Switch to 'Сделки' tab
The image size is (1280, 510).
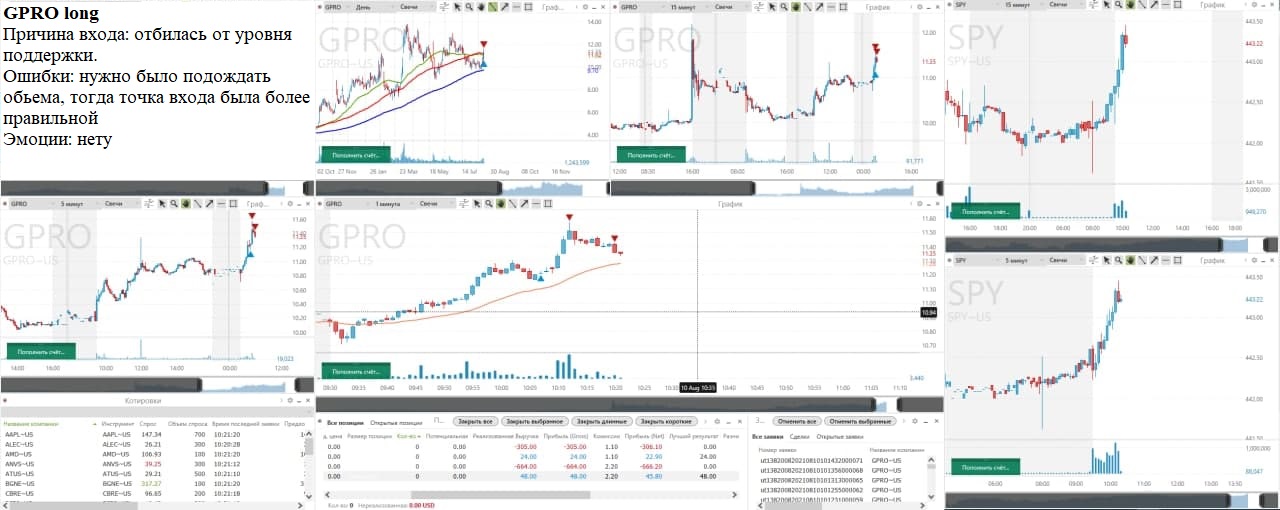tap(799, 437)
